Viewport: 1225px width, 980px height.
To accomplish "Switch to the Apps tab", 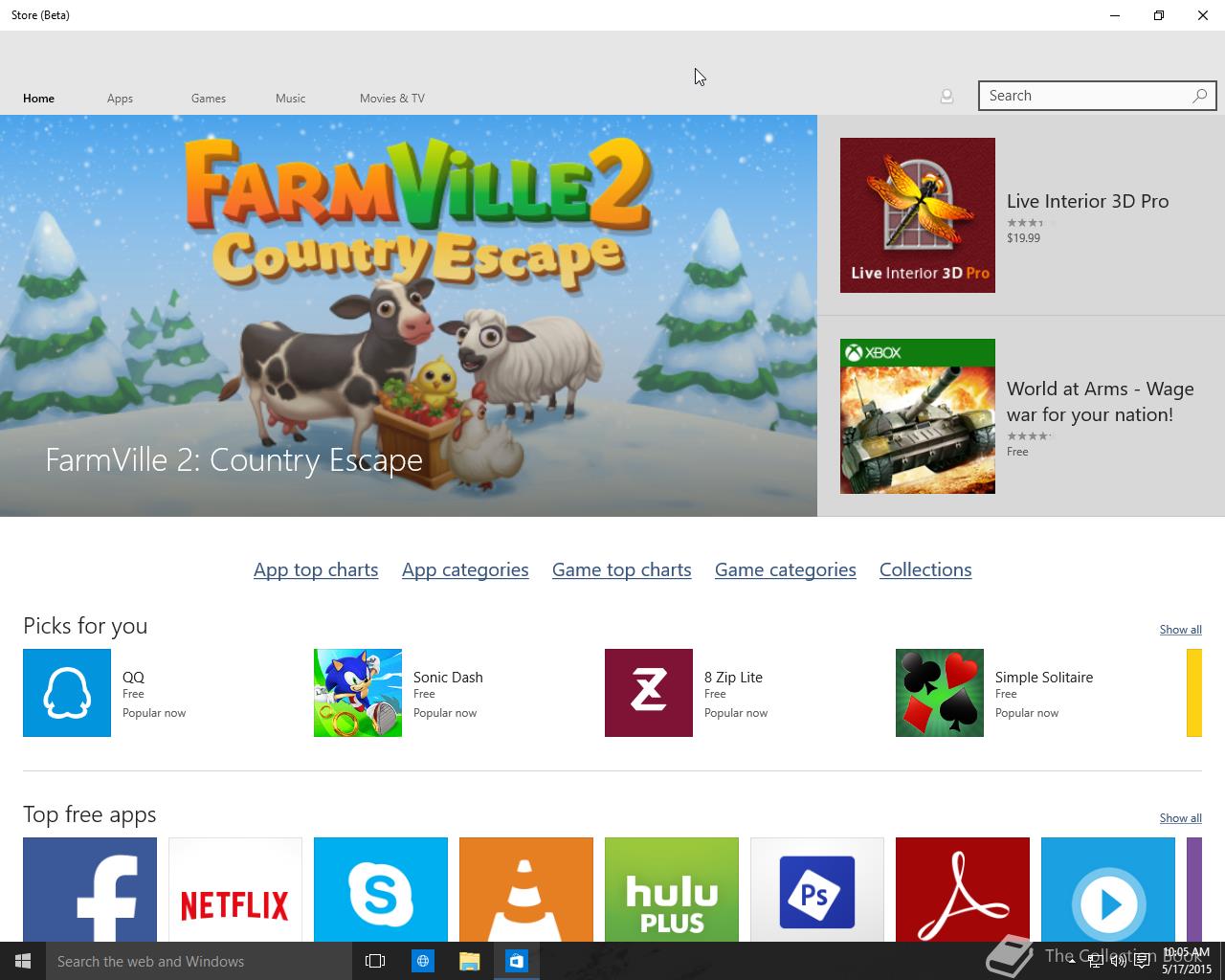I will point(120,99).
